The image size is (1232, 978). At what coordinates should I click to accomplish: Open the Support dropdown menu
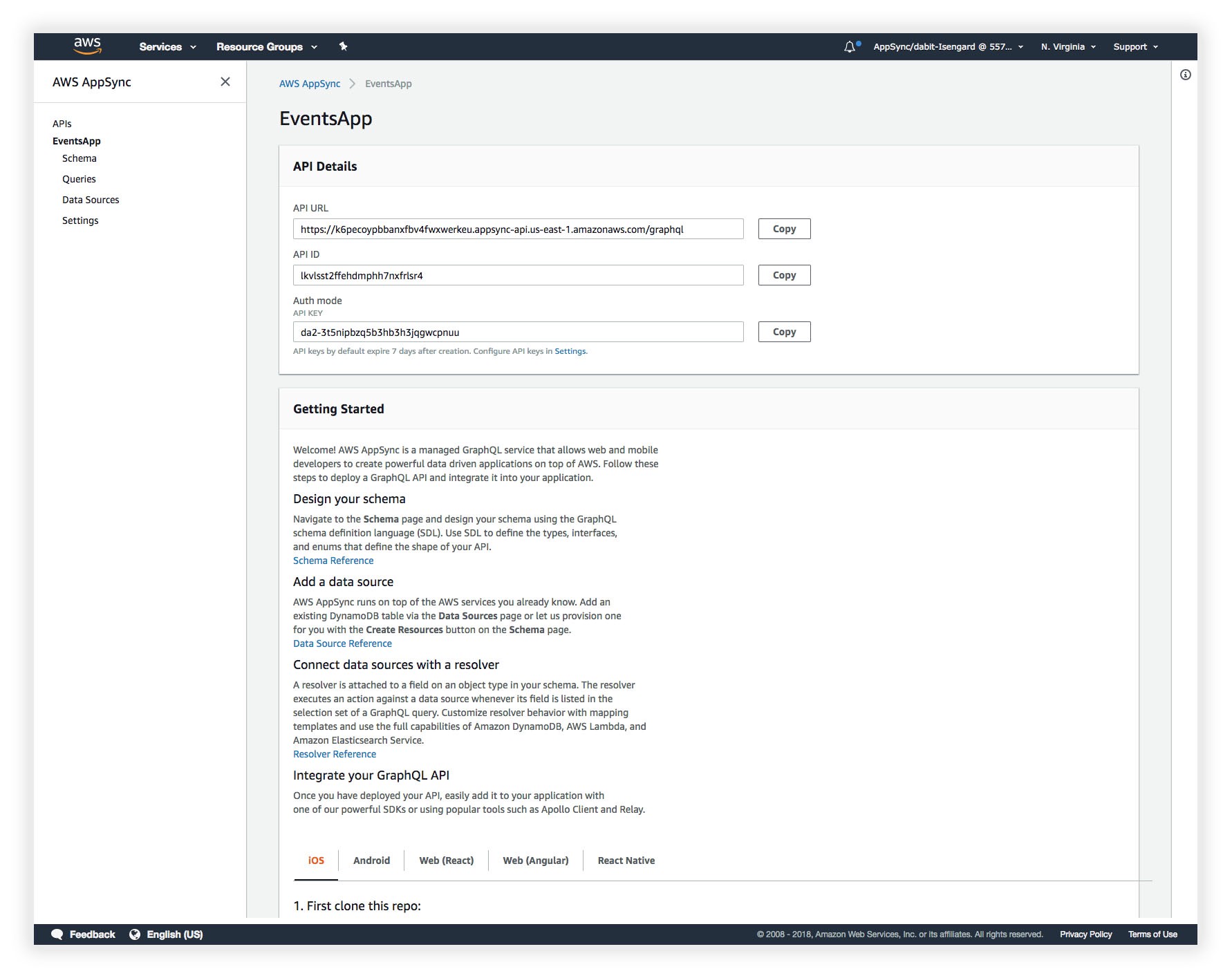pos(1135,47)
